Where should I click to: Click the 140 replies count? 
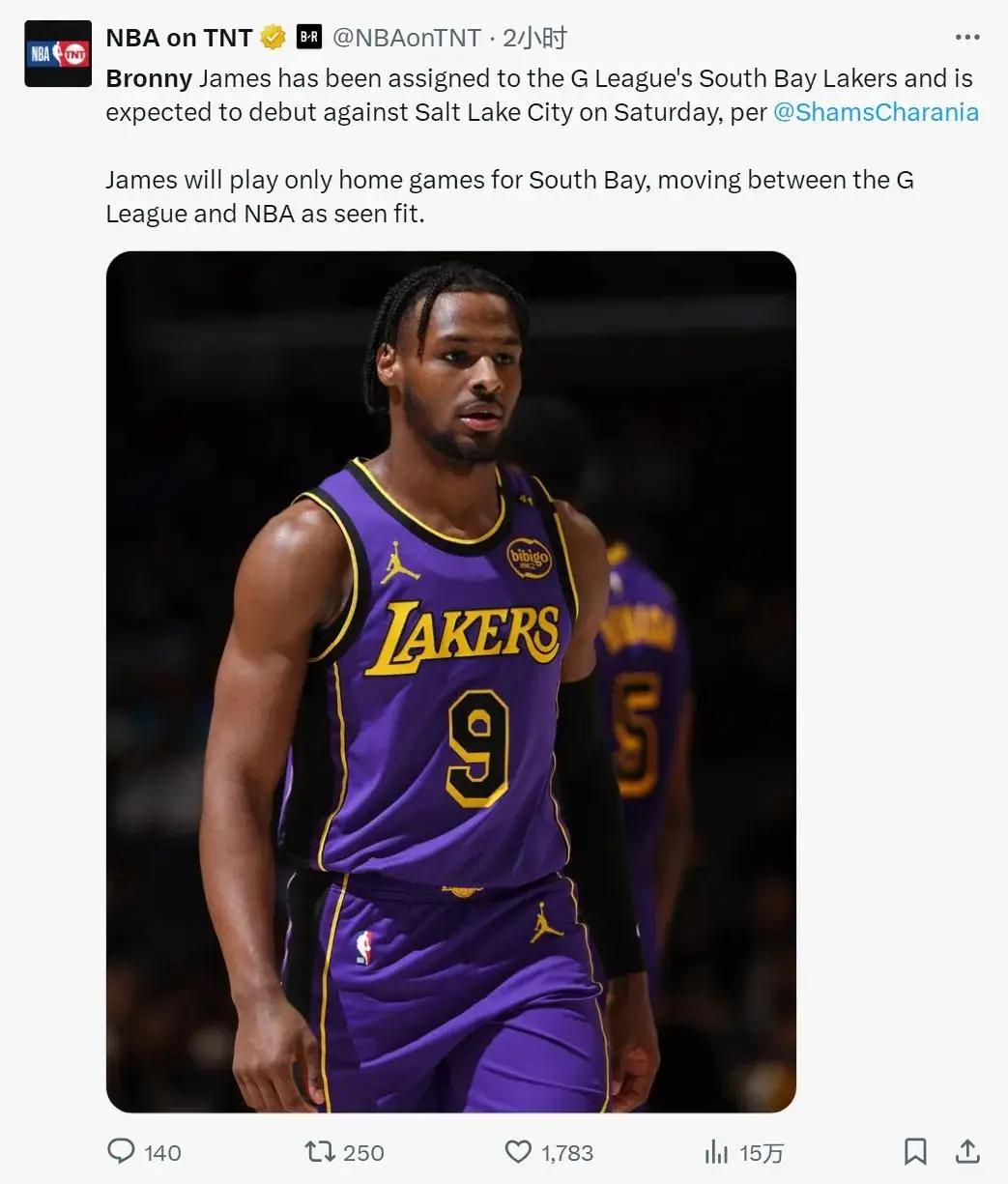pyautogui.click(x=162, y=1152)
